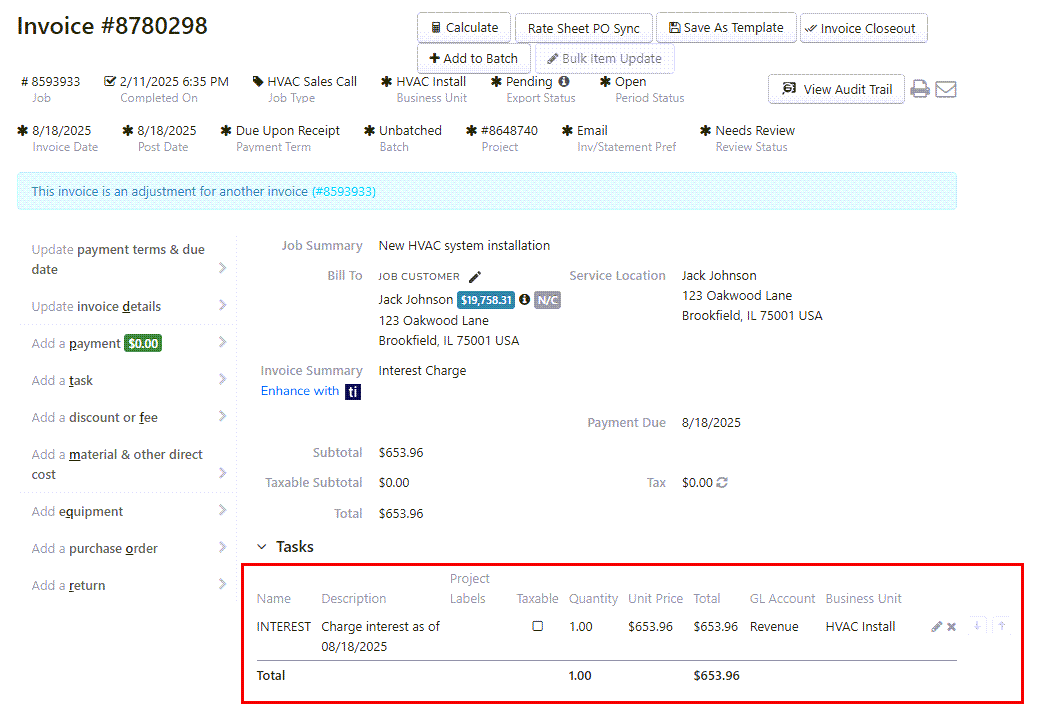Screen dimensions: 1059x716
Task: Open Add equipment option
Action: click(x=128, y=511)
